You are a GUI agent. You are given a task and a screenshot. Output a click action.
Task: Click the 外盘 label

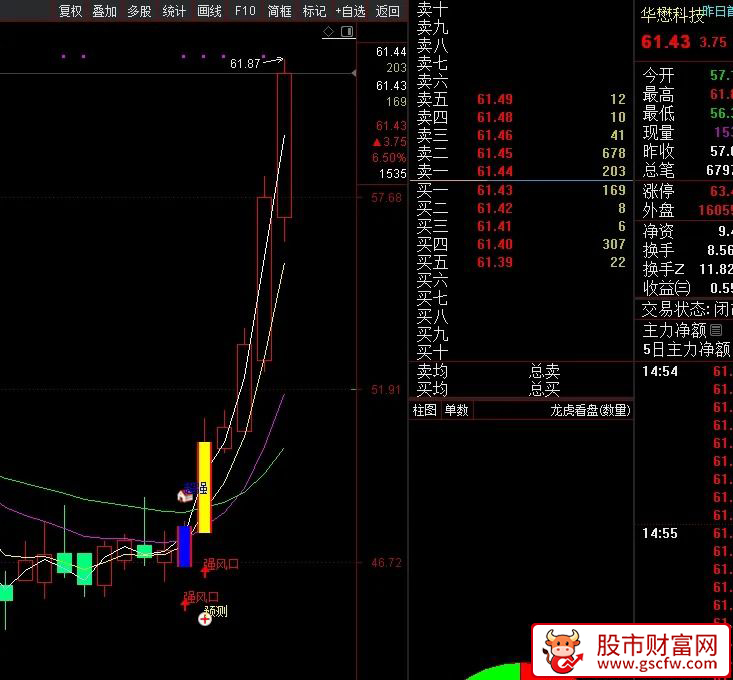point(658,210)
